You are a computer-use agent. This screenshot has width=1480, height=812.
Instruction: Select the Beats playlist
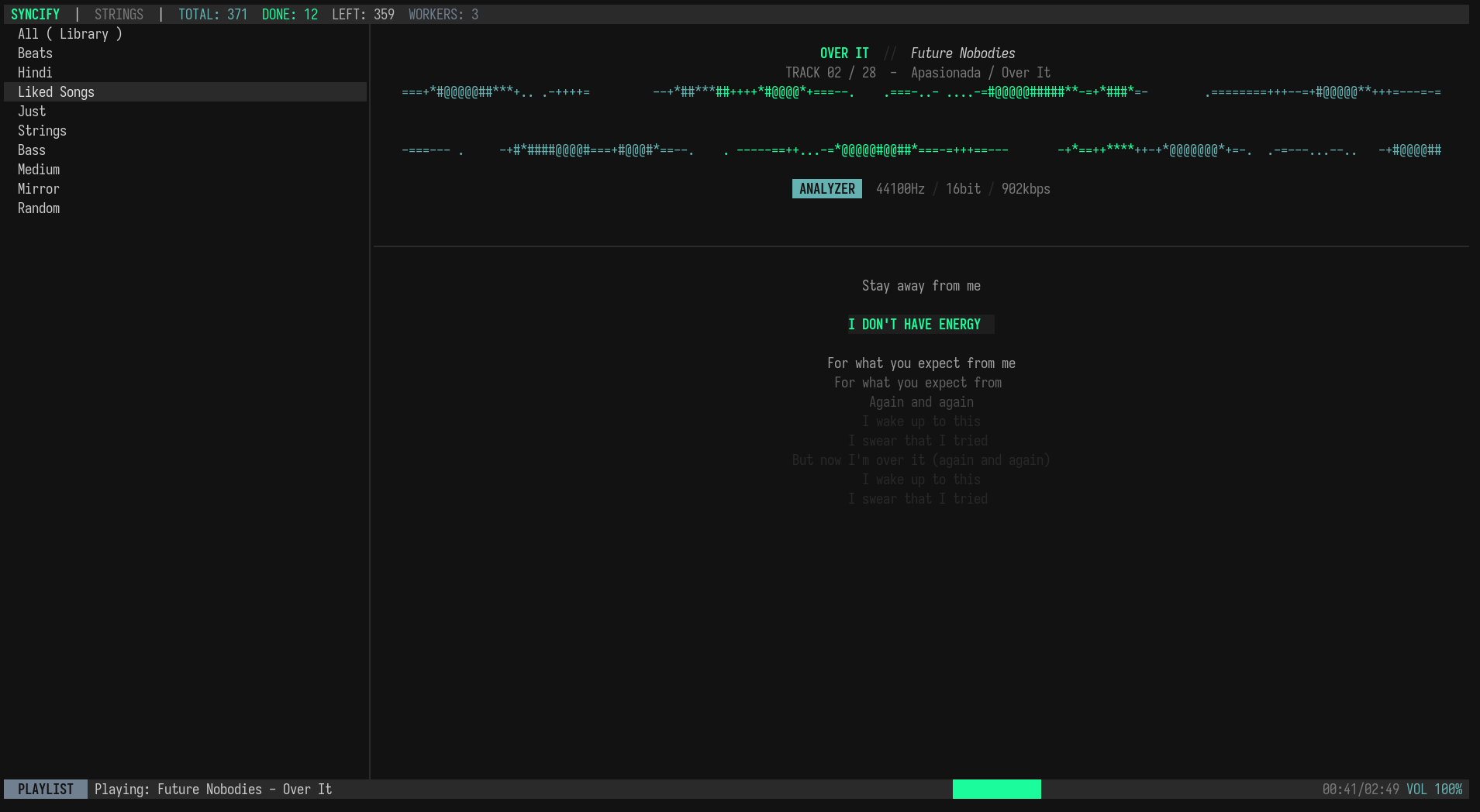click(x=185, y=53)
